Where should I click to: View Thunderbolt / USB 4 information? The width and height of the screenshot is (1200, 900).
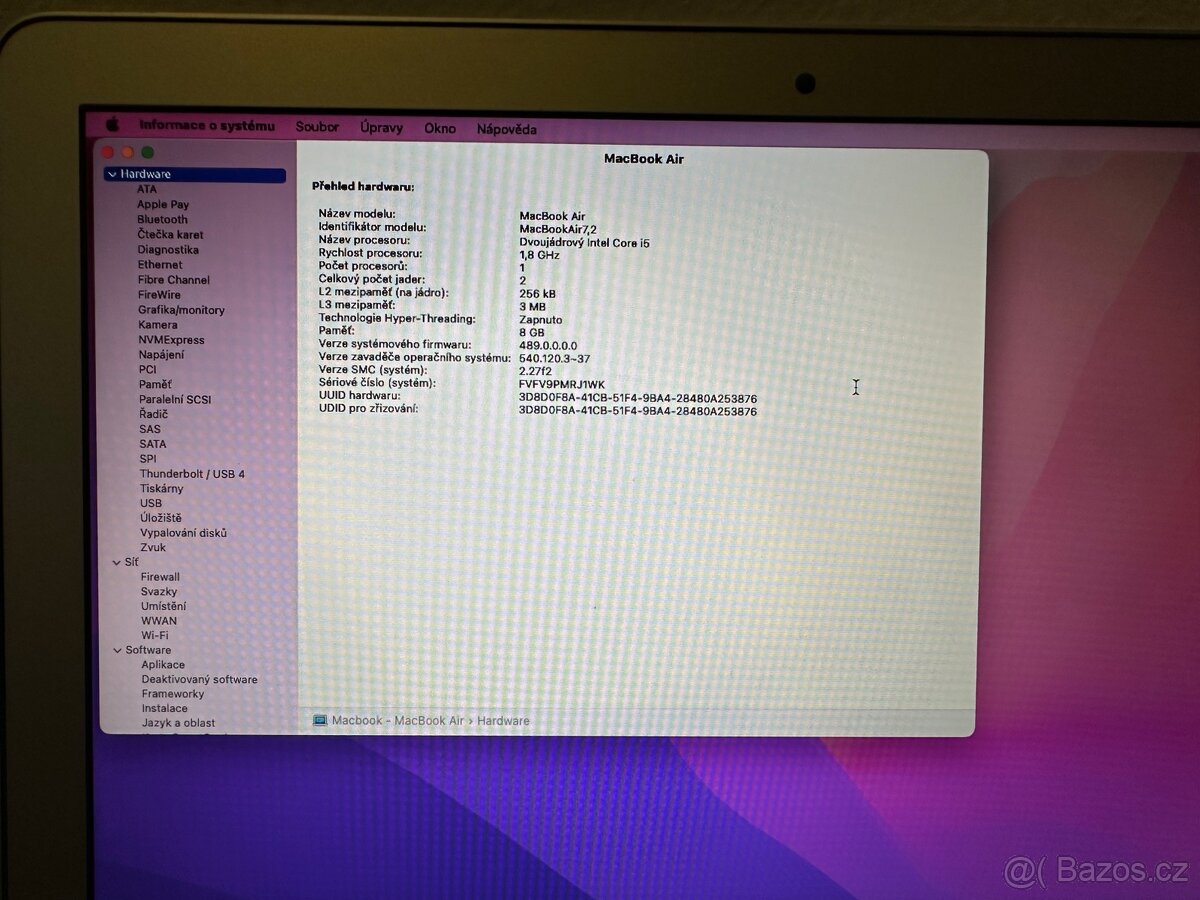(192, 473)
